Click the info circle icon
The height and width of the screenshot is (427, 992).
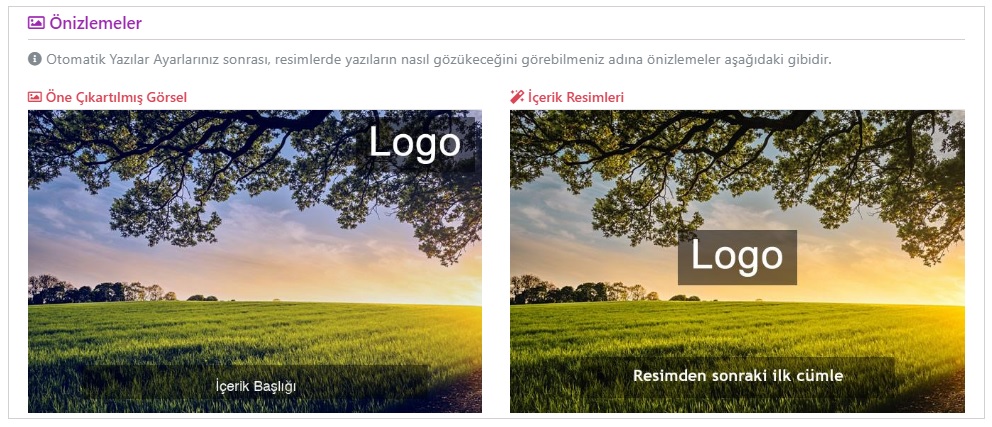[x=34, y=59]
